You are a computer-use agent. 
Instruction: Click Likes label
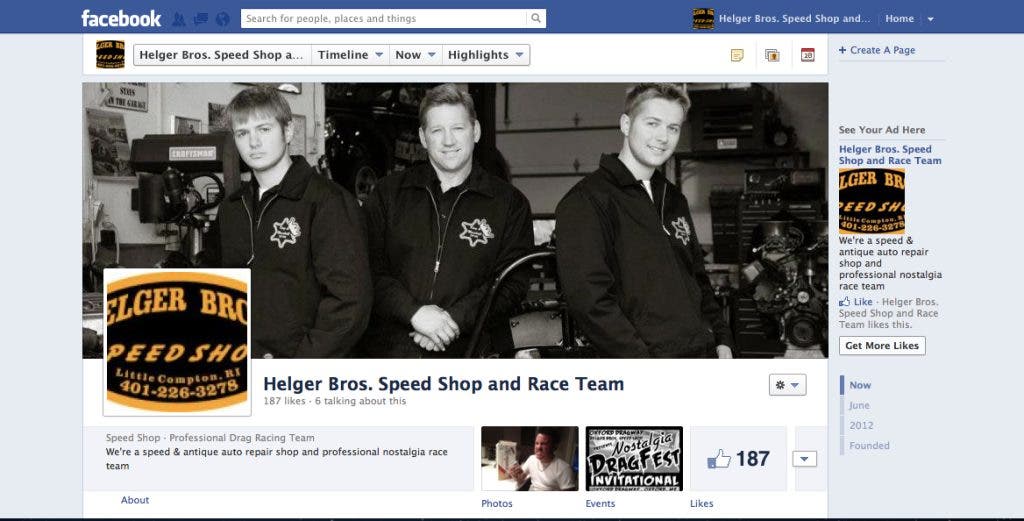[x=701, y=503]
